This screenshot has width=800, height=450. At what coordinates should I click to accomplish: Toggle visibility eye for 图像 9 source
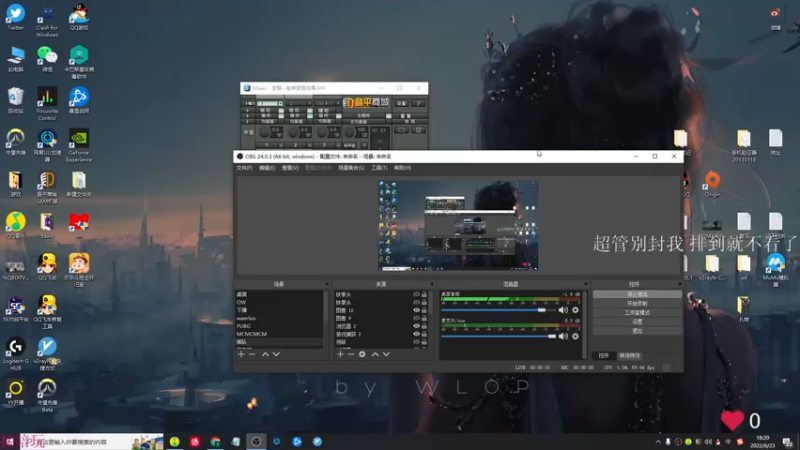tap(416, 318)
